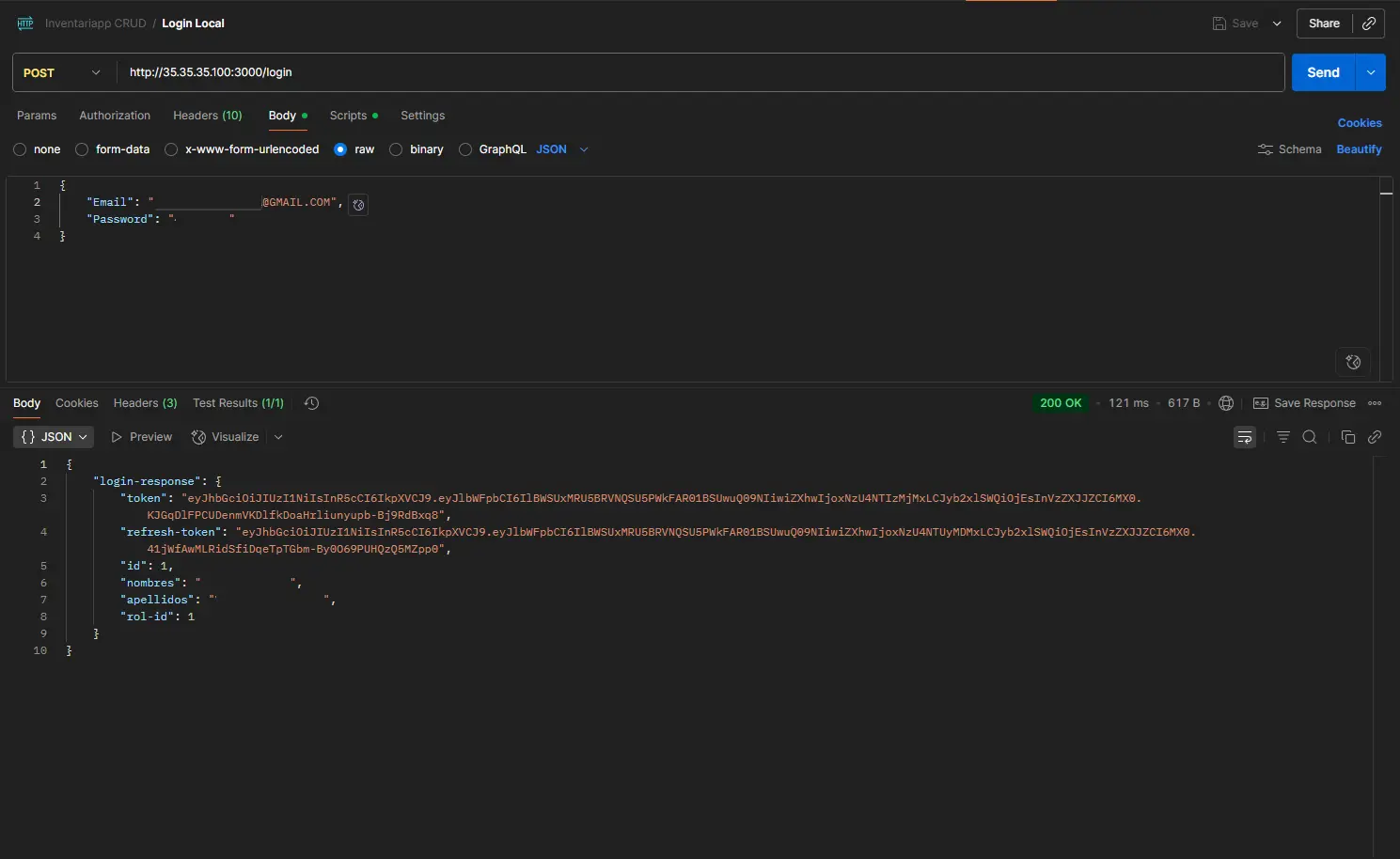
Task: Click the HTTPie app logo
Action: [24, 23]
